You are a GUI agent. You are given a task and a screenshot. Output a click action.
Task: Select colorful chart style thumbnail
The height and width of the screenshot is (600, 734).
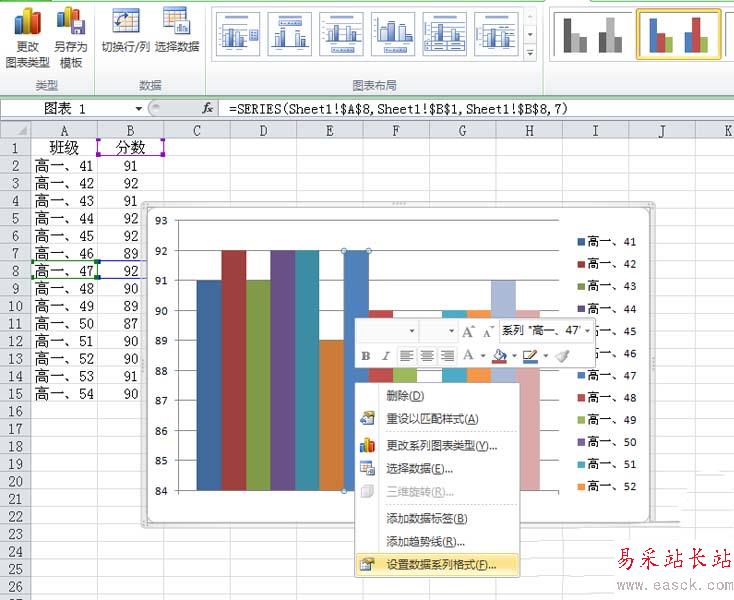(x=678, y=34)
